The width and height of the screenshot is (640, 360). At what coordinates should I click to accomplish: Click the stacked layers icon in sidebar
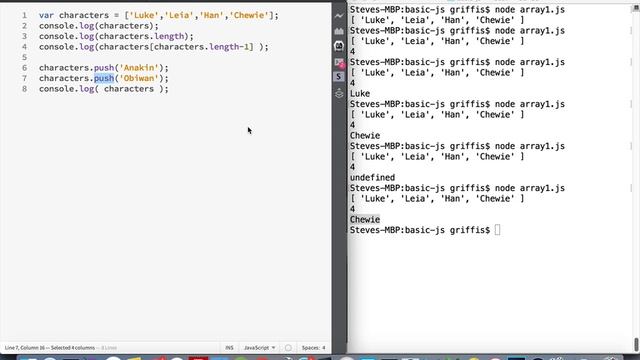(339, 94)
